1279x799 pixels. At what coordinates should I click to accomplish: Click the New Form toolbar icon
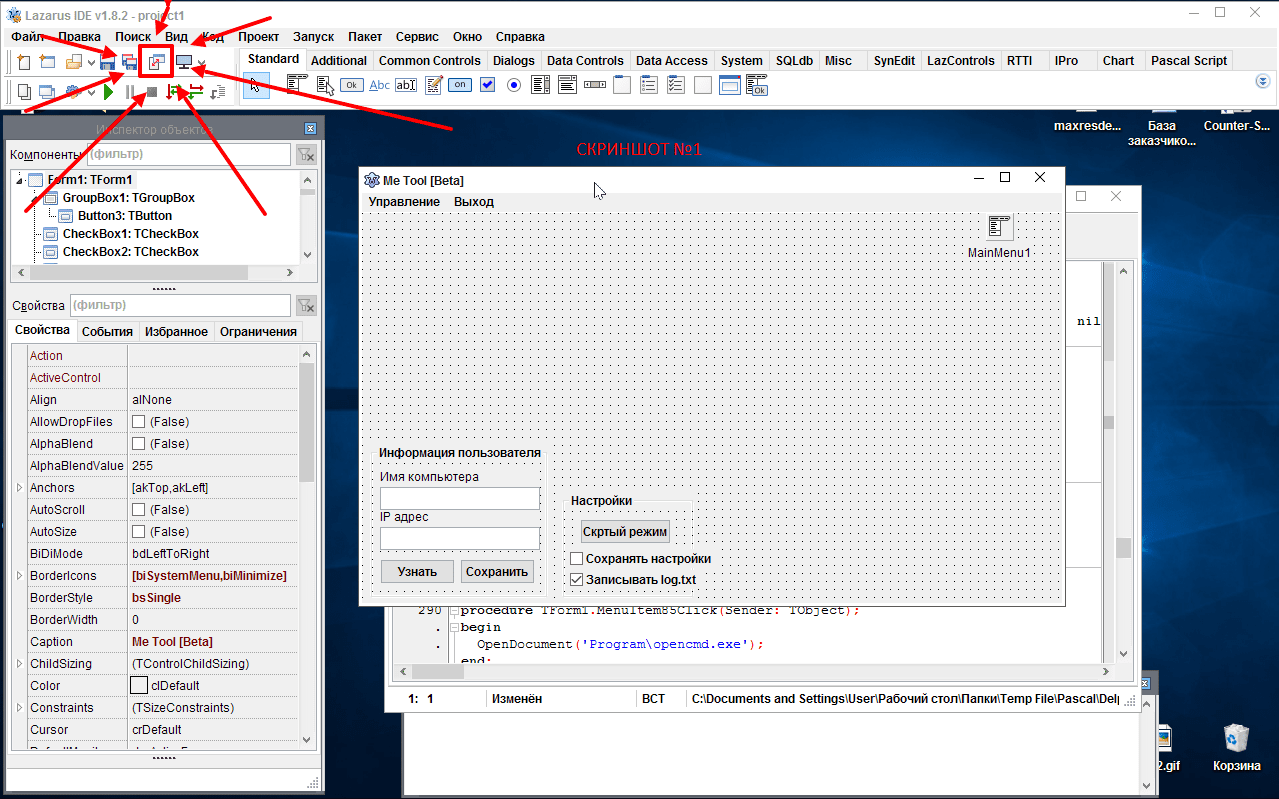pyautogui.click(x=46, y=62)
